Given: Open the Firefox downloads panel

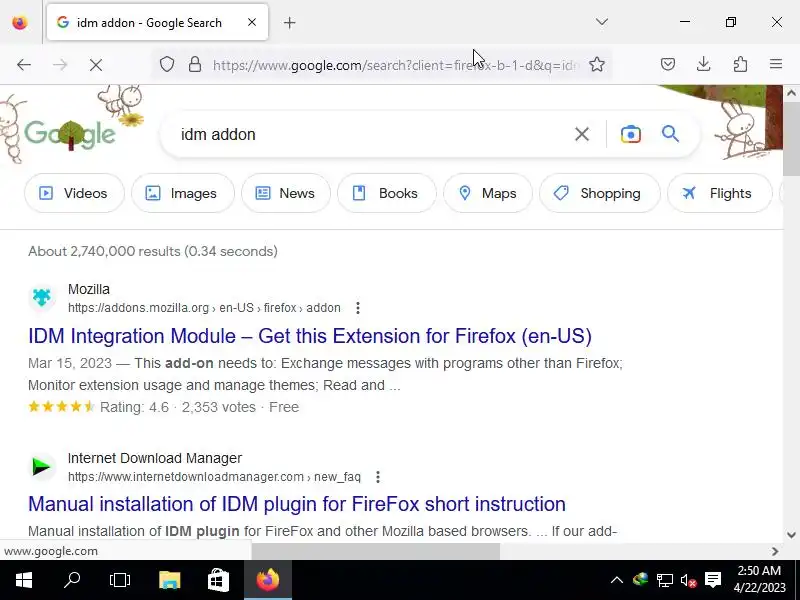Looking at the screenshot, I should pyautogui.click(x=704, y=64).
